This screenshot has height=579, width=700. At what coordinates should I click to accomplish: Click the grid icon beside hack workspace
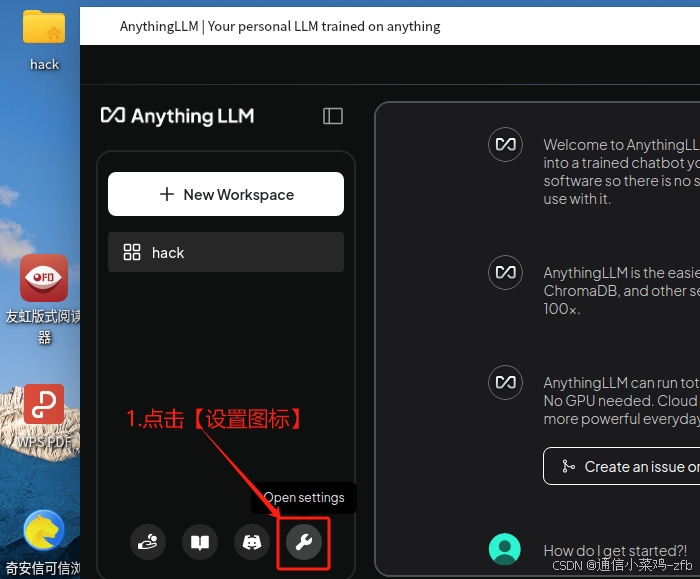132,252
